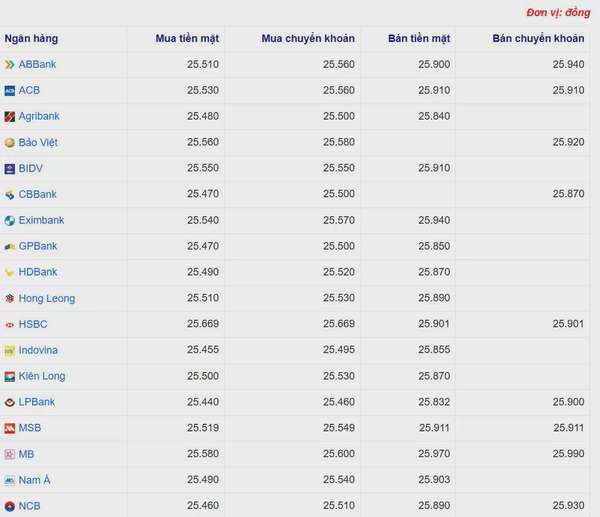Click the Bảo Việt logo icon
The image size is (600, 517).
coord(10,143)
